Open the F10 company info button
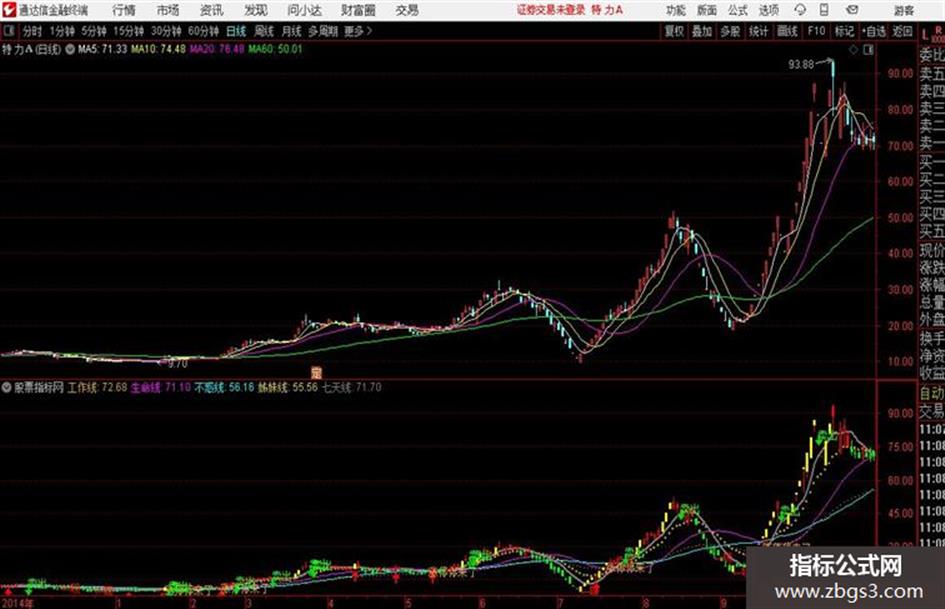This screenshot has height=609, width=945. 816,31
